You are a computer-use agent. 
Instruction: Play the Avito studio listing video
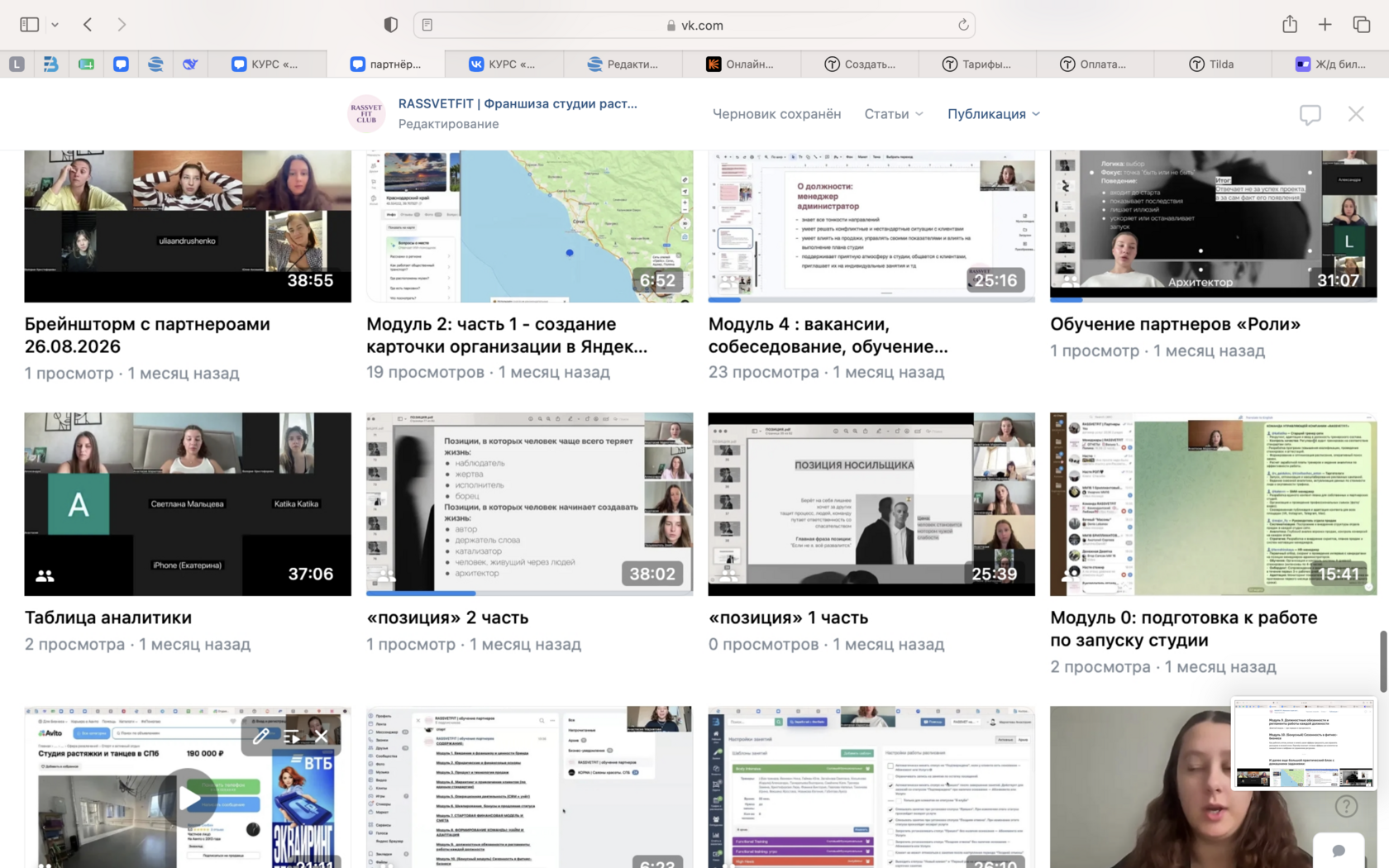coord(188,799)
